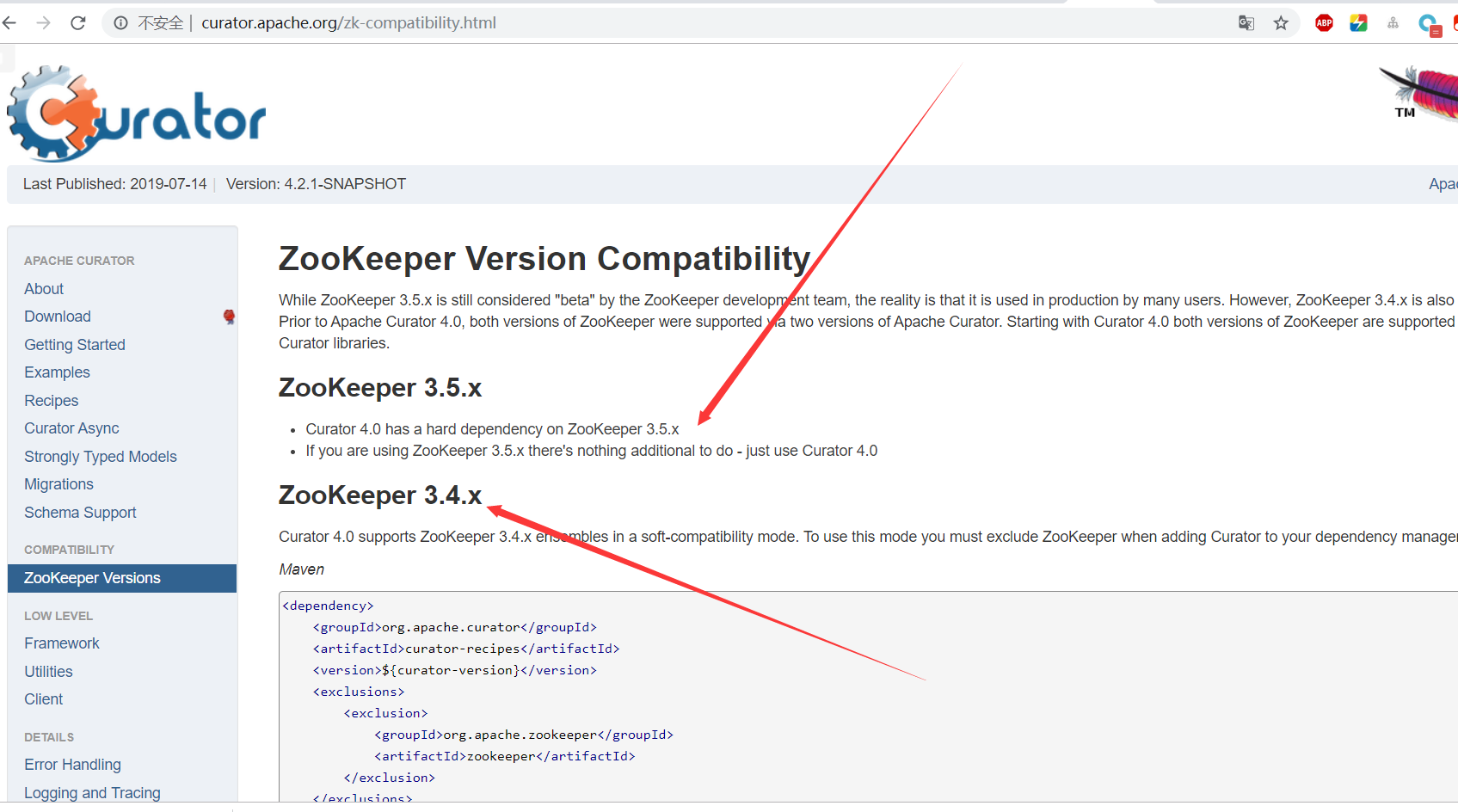Click the opening <dependency> tag line
The image size is (1458, 812).
click(x=328, y=606)
